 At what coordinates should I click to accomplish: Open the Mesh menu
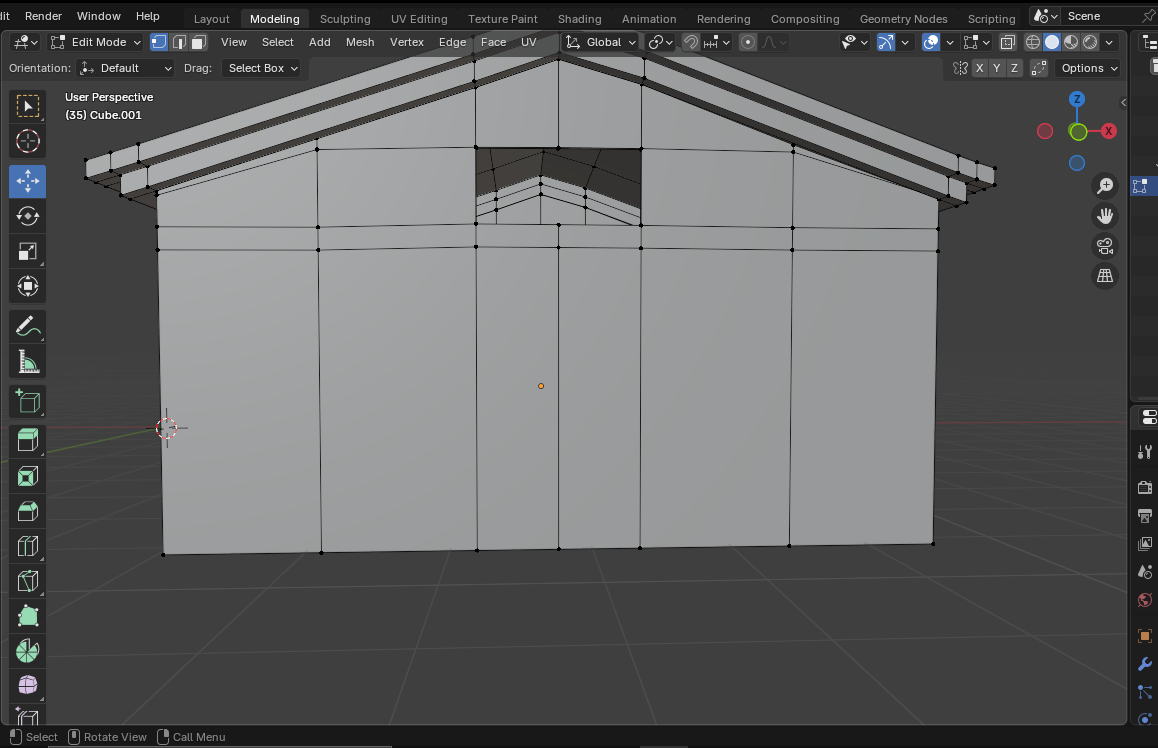(360, 42)
